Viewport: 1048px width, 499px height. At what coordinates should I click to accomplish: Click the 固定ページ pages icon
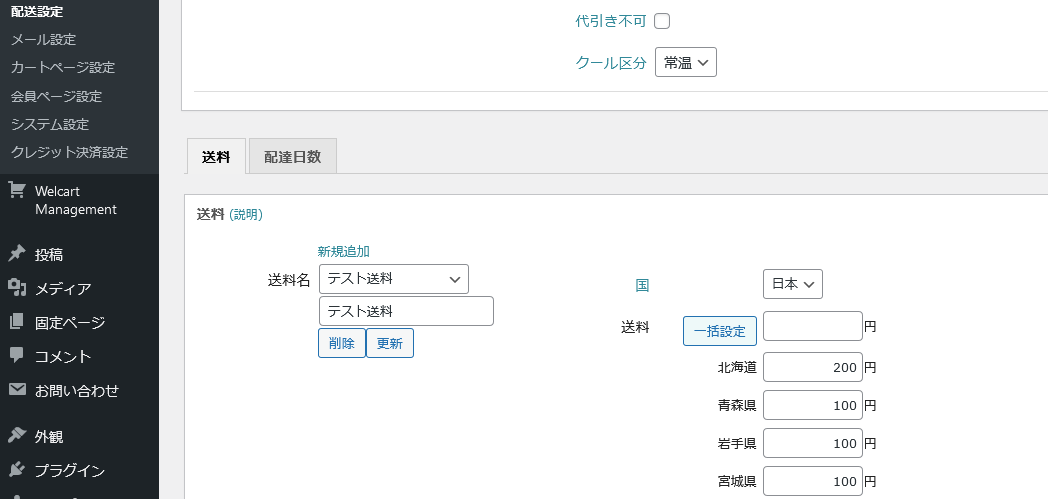pos(17,322)
